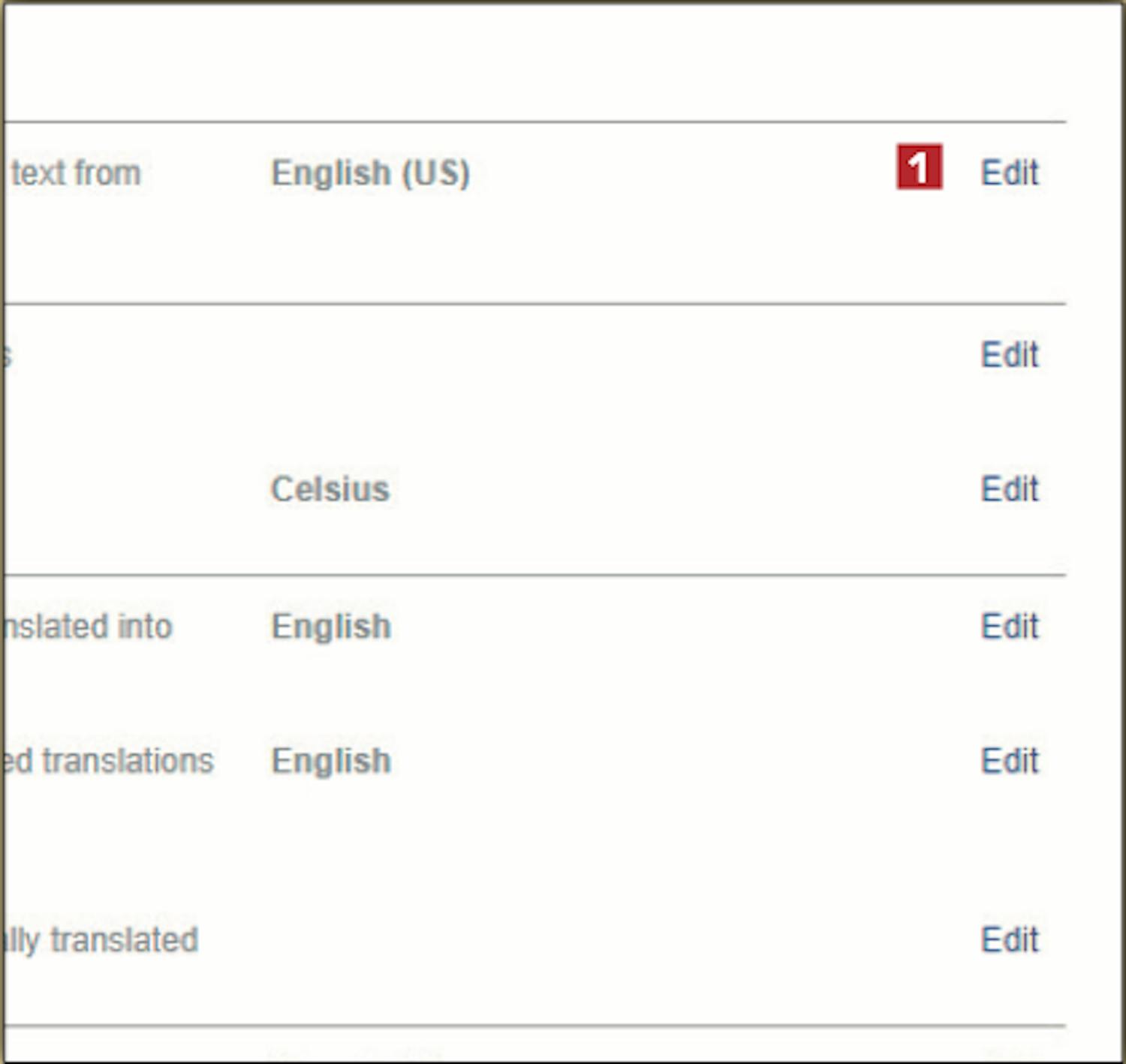Click the 'translated into' label
1126x1064 pixels.
[88, 626]
